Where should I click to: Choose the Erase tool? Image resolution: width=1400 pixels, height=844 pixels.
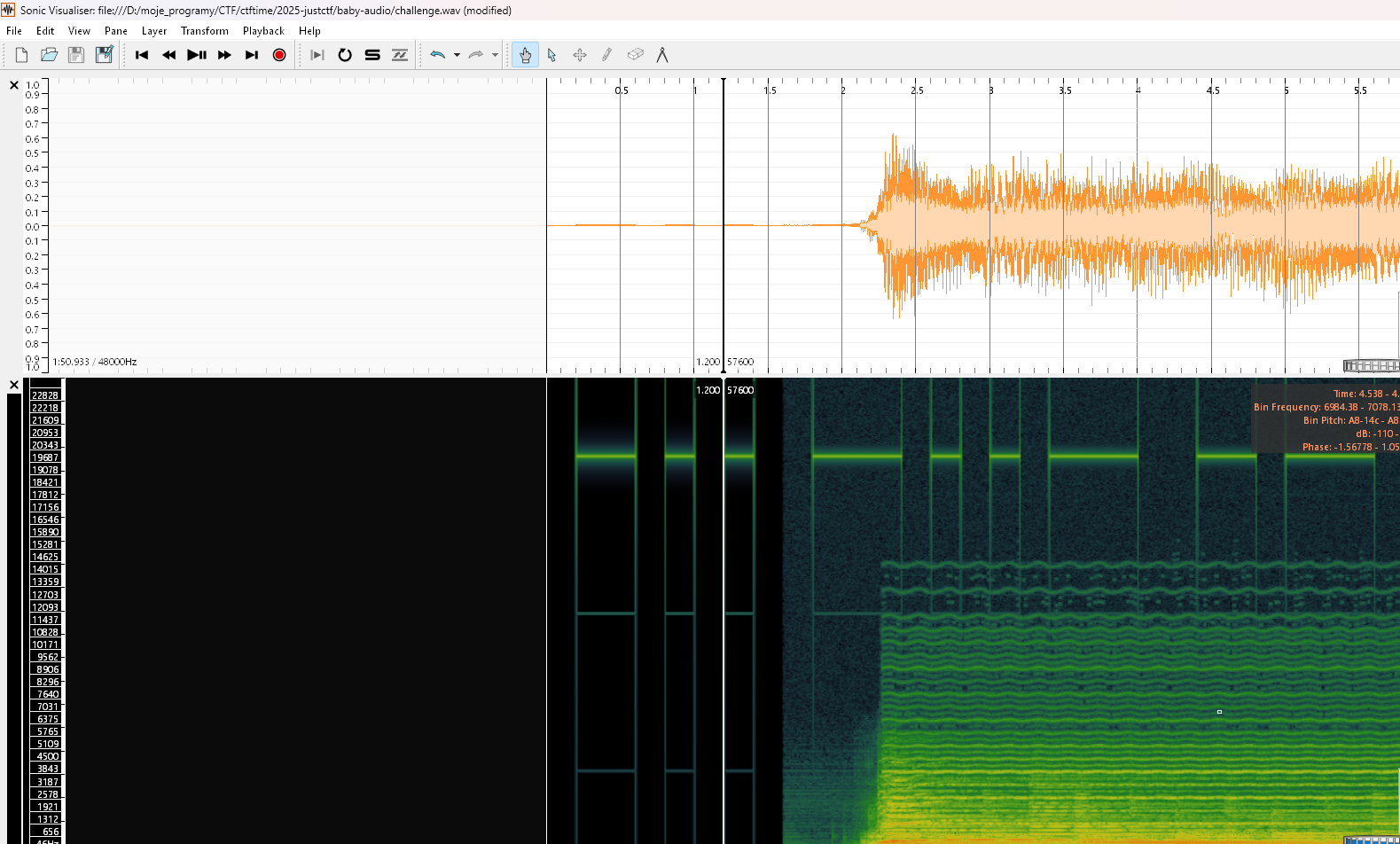pyautogui.click(x=635, y=55)
